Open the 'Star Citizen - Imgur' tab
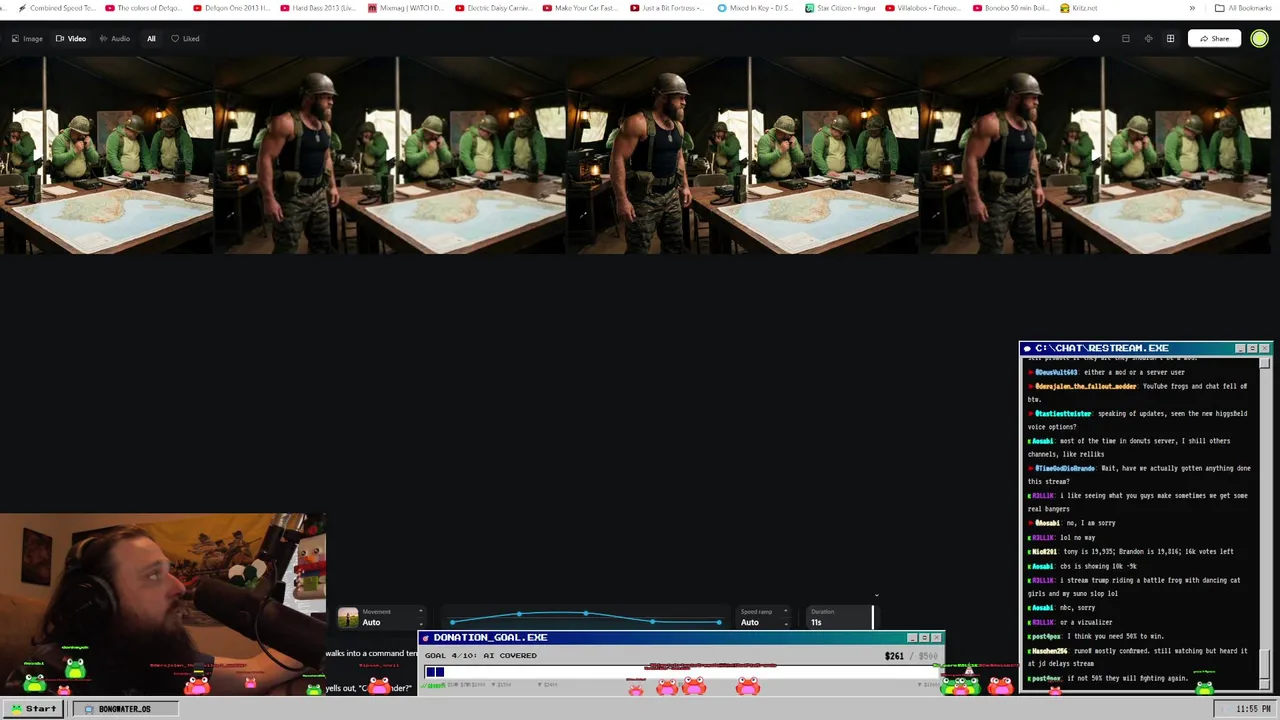Viewport: 1280px width, 720px height. (x=841, y=8)
